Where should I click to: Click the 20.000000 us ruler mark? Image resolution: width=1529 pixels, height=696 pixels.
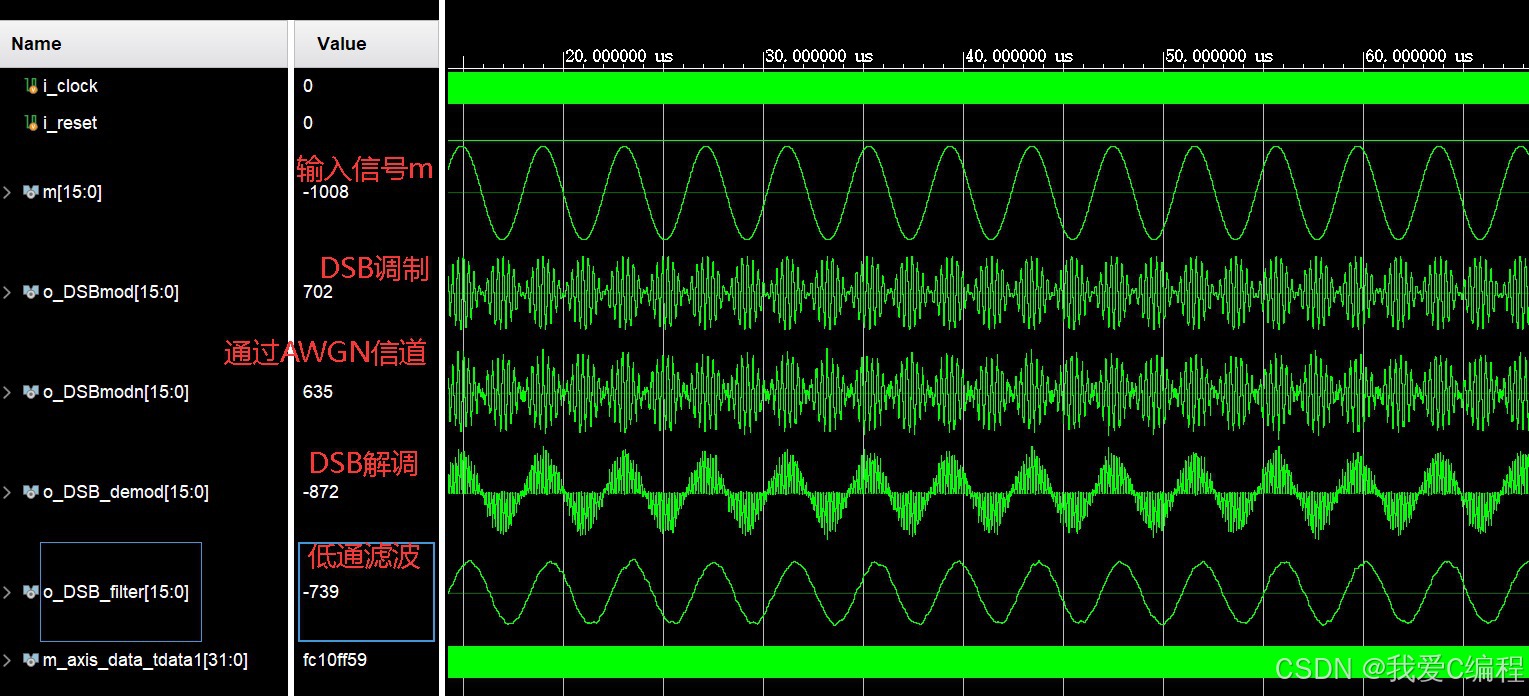coord(619,56)
